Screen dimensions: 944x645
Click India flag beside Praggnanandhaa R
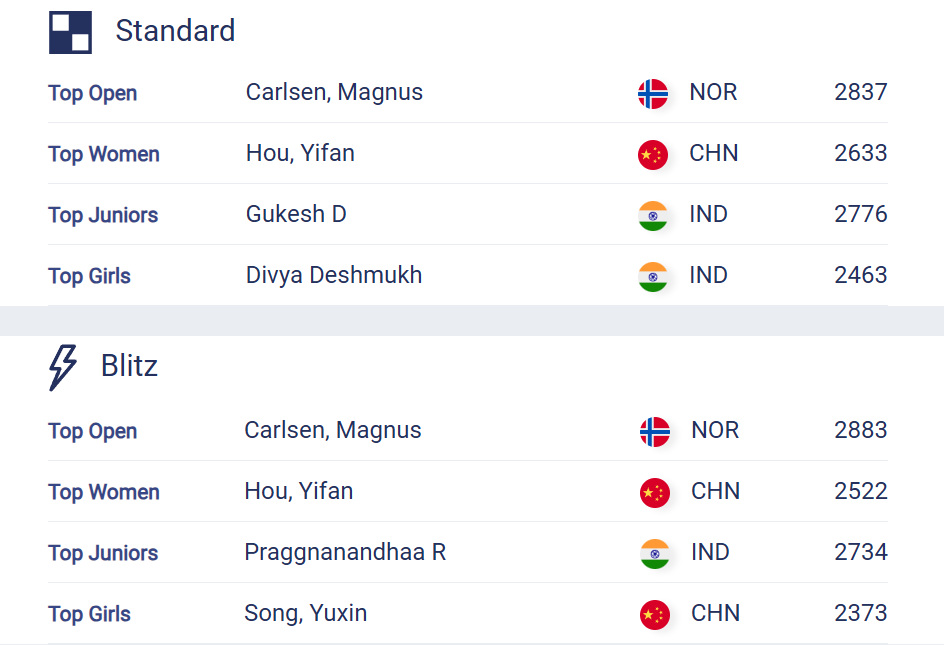pyautogui.click(x=654, y=553)
